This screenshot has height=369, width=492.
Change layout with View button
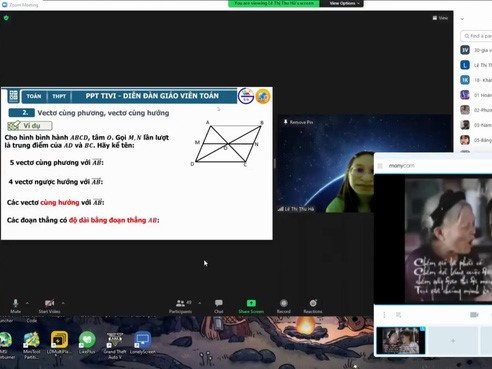coord(440,18)
